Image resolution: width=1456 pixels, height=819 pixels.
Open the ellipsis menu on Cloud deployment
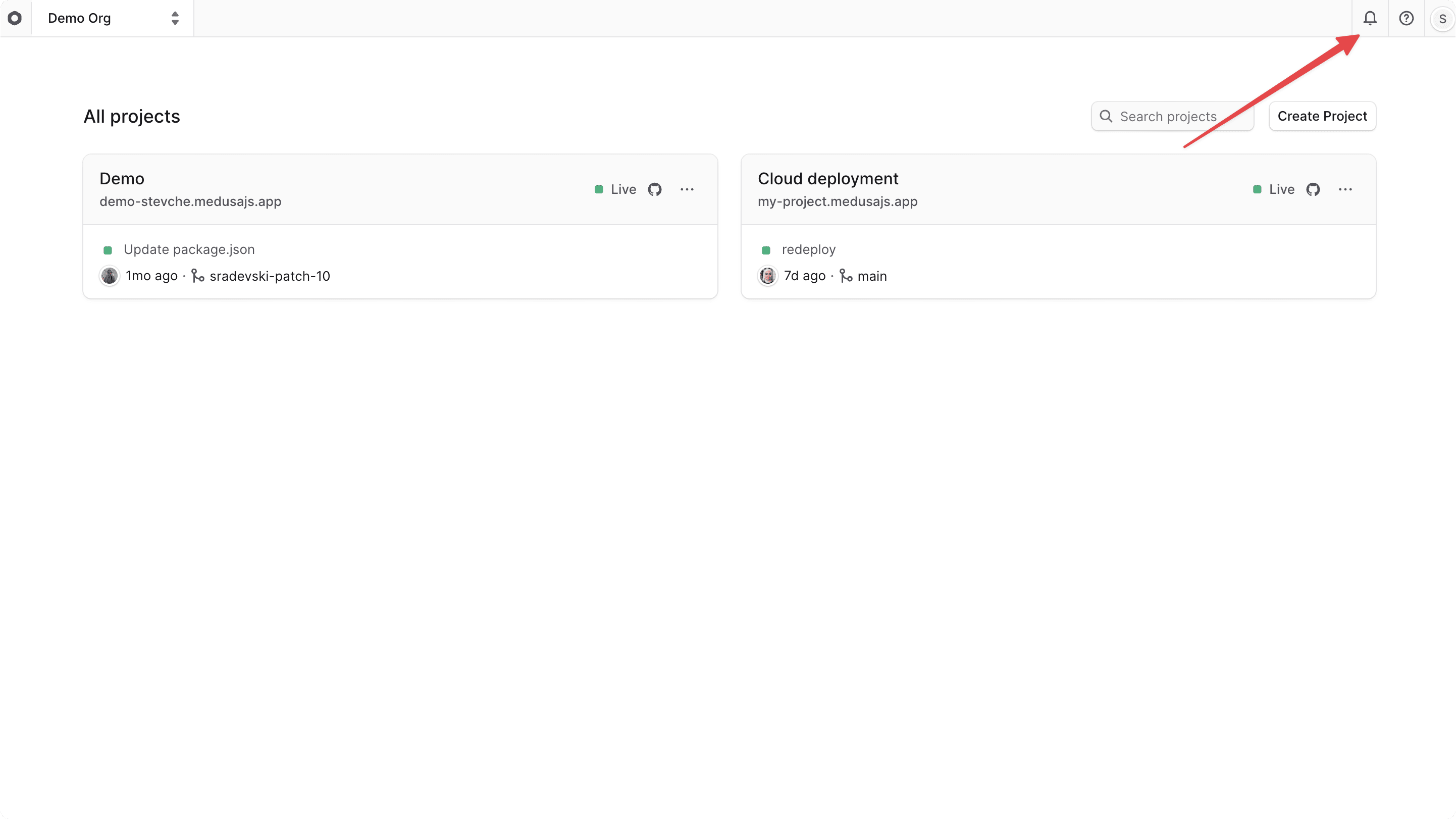(x=1346, y=189)
